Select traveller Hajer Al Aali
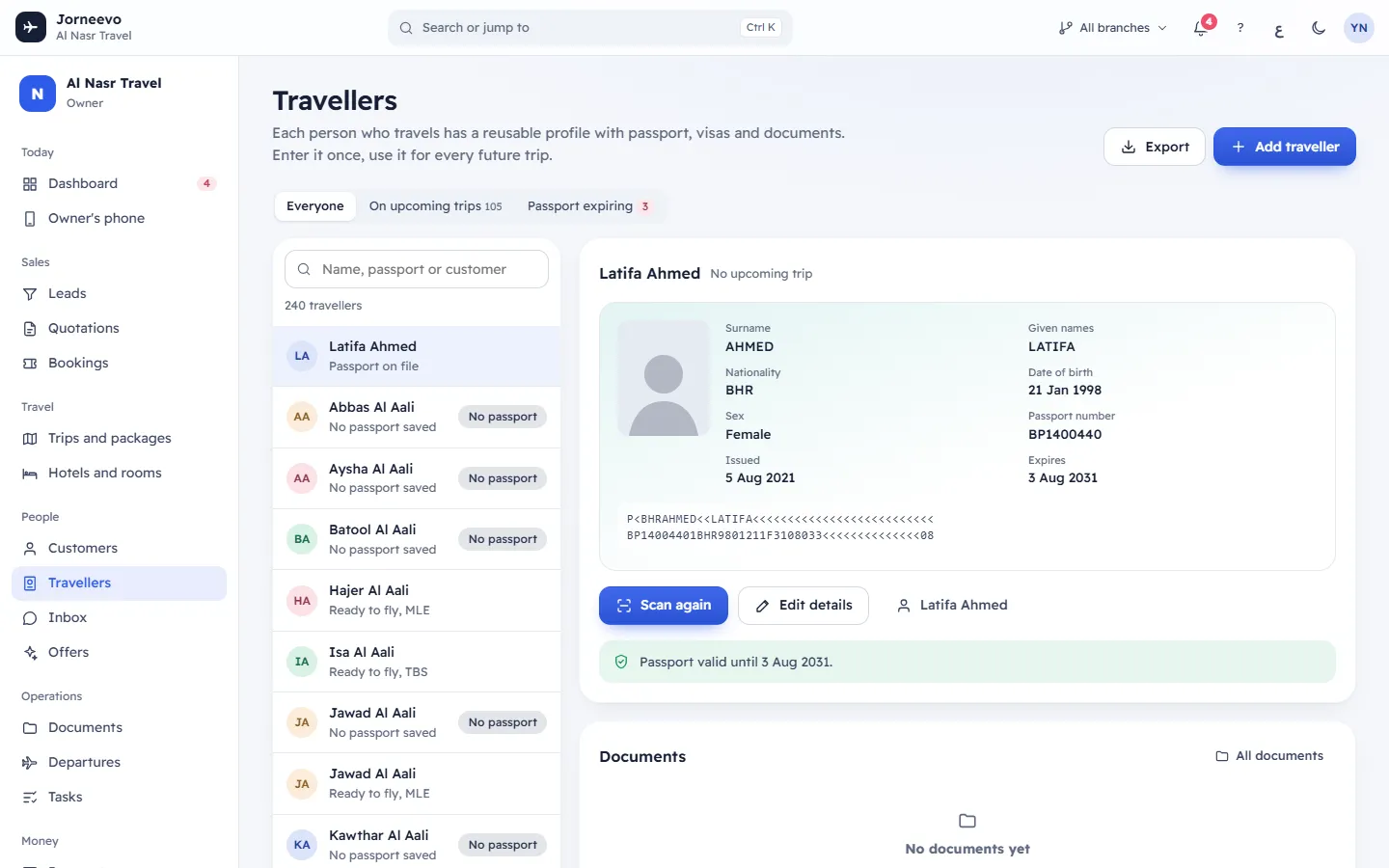This screenshot has width=1389, height=868. [417, 600]
